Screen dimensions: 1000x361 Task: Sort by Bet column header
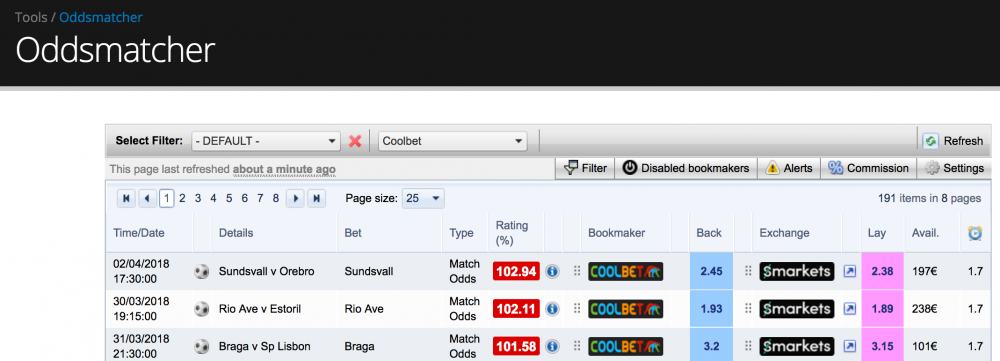353,233
